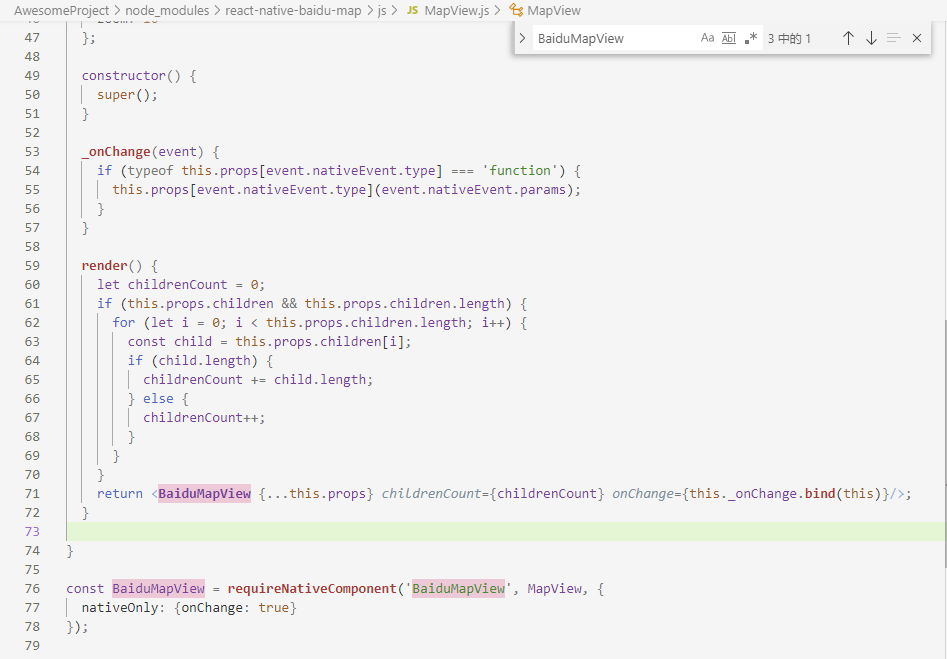Click the BaiduMapView search input field
947x659 pixels.
(600, 37)
